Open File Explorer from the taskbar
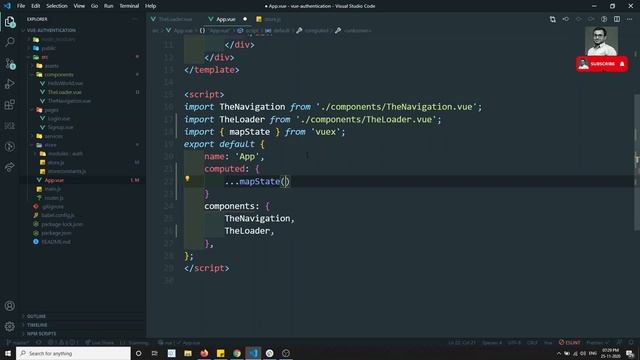This screenshot has height=360, width=640. pyautogui.click(x=188, y=353)
